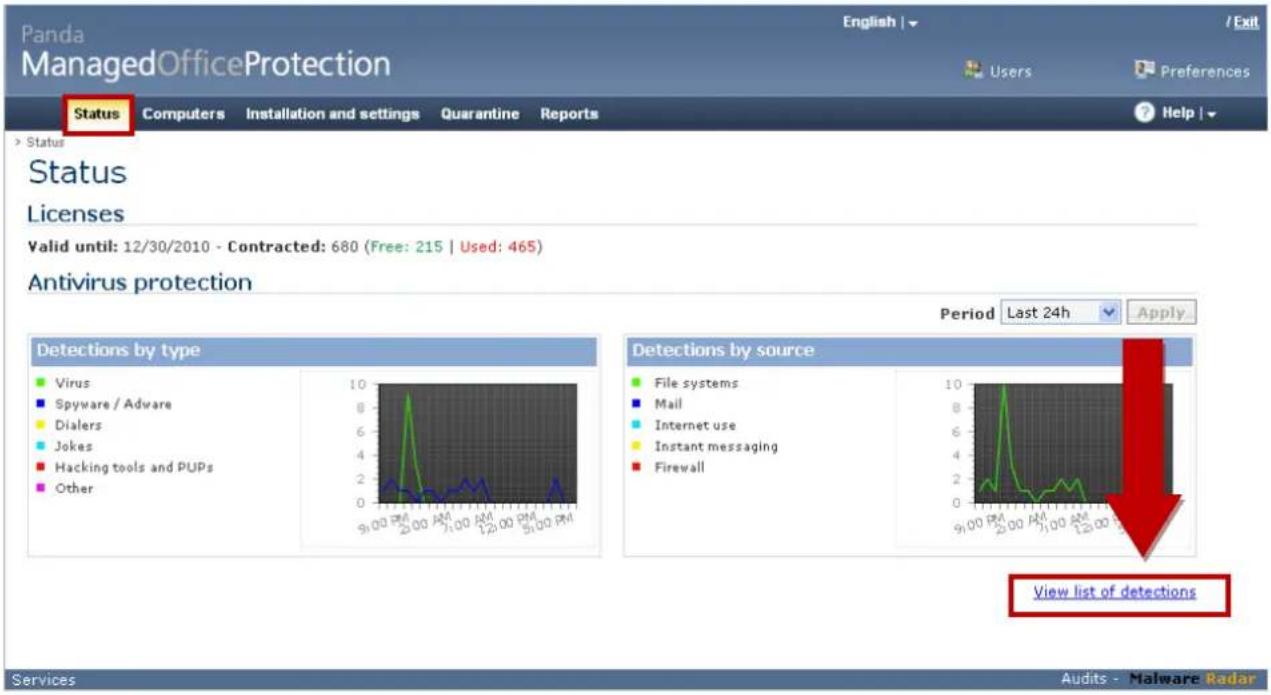Image resolution: width=1271 pixels, height=695 pixels.
Task: Click the Preferences link text
Action: coord(1205,71)
